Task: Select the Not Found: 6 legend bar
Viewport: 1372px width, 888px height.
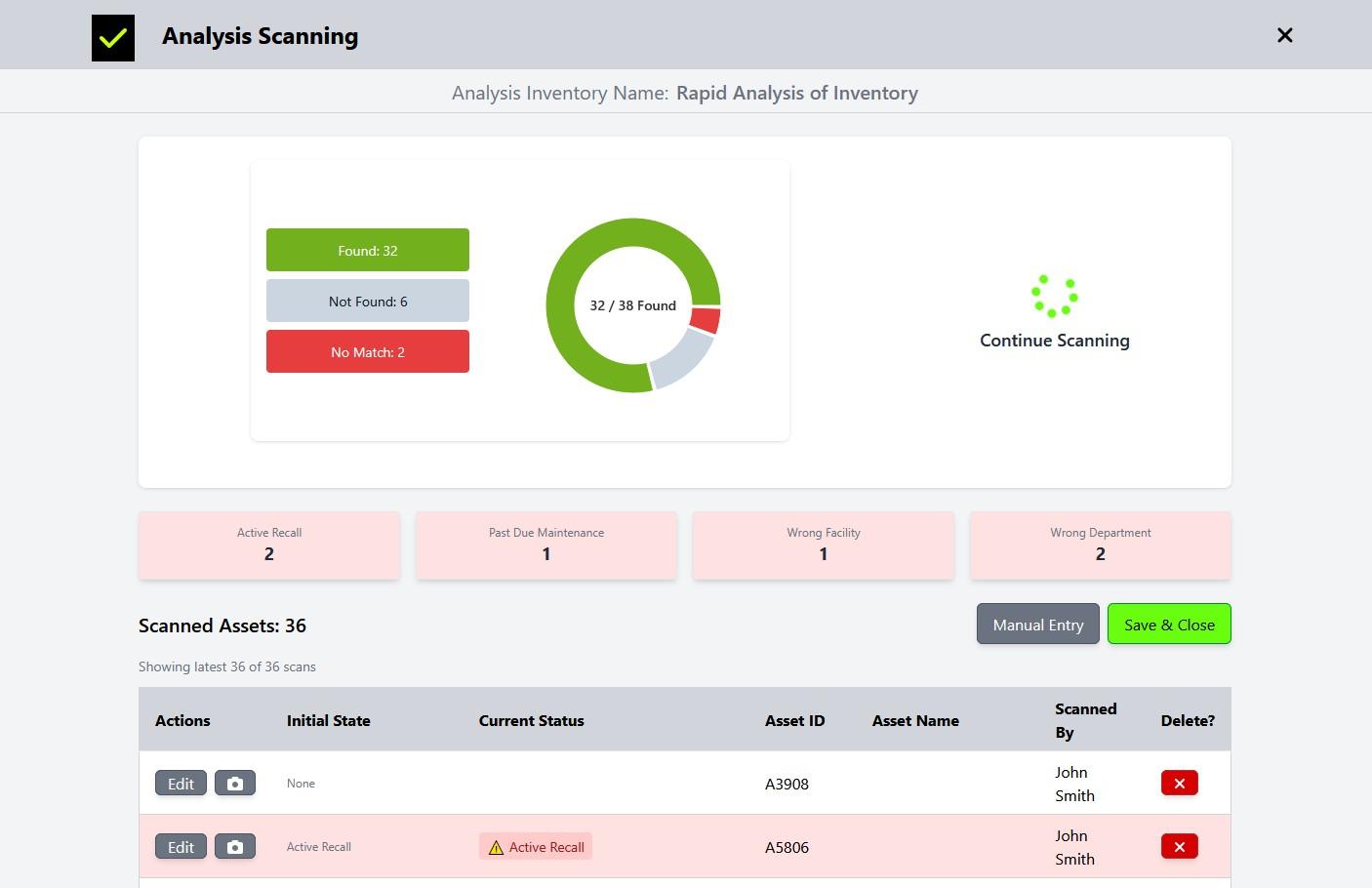Action: tap(368, 302)
